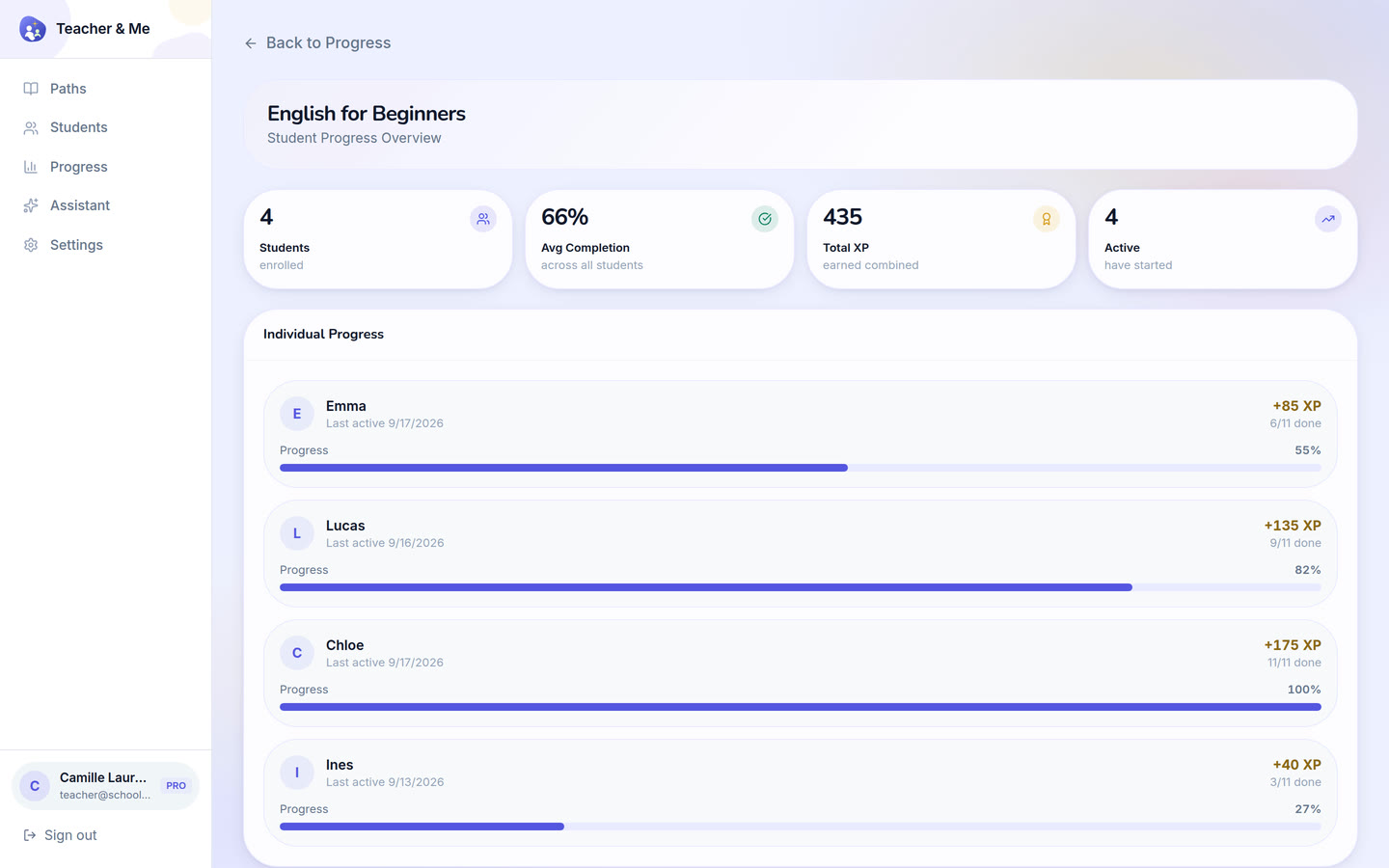The height and width of the screenshot is (868, 1389).
Task: Open the Assistant page
Action: click(x=105, y=205)
